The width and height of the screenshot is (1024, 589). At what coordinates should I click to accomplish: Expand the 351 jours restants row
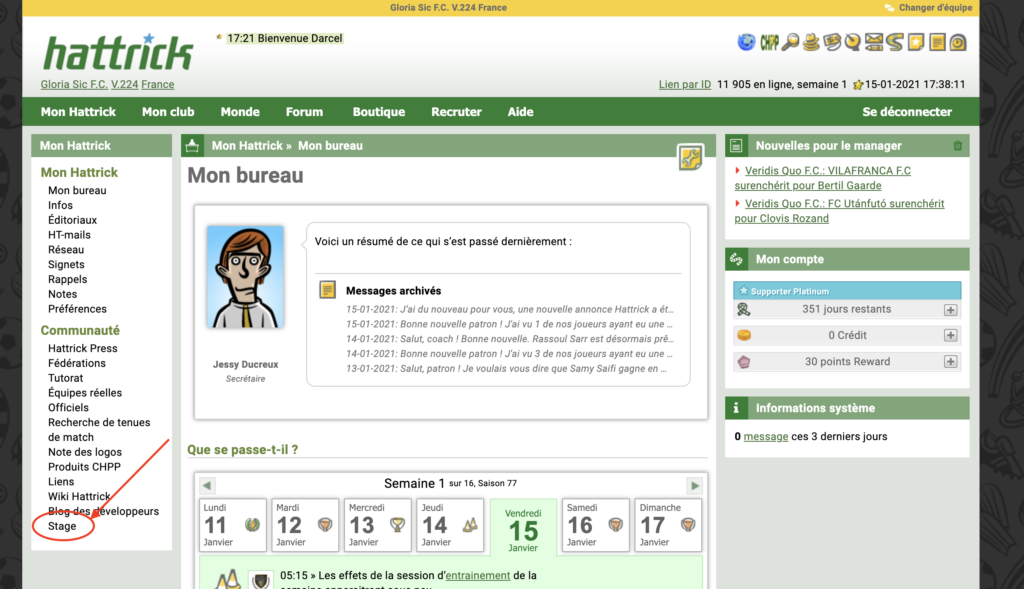click(x=950, y=310)
